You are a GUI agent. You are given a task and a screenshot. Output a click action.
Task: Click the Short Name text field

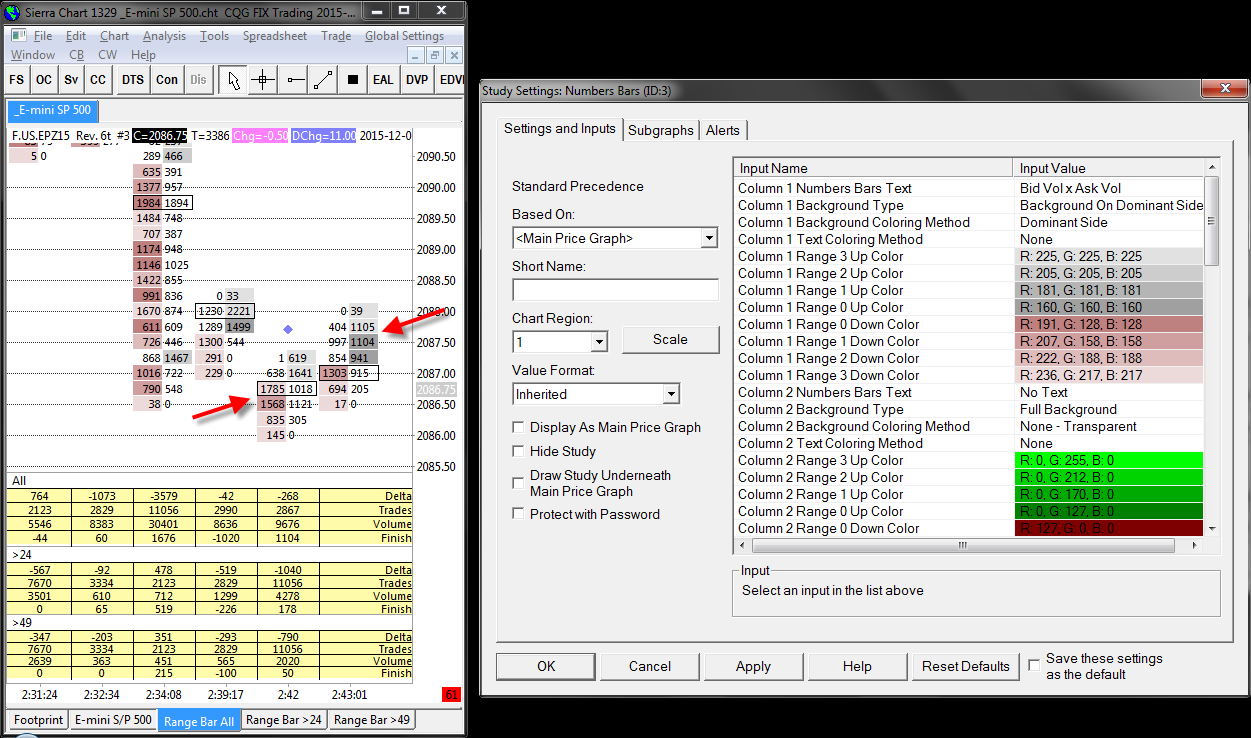(x=615, y=290)
